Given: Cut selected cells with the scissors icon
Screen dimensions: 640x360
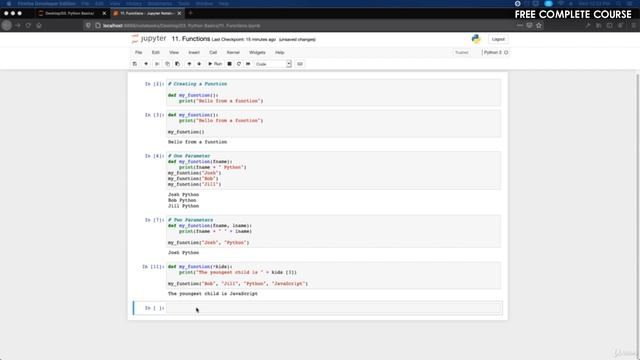Looking at the screenshot, I should coord(157,64).
